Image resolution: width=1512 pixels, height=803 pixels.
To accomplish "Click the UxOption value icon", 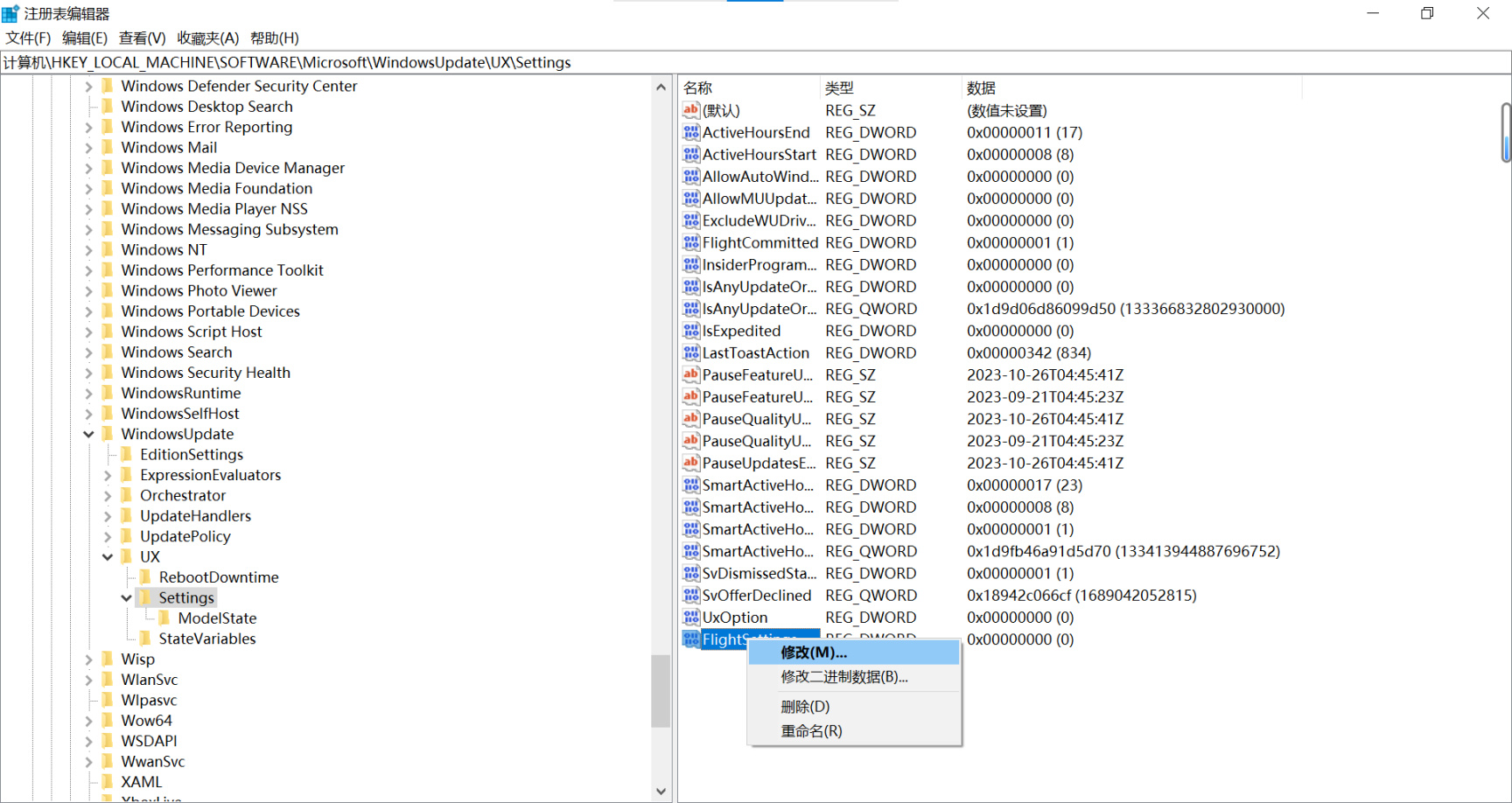I will (x=691, y=617).
